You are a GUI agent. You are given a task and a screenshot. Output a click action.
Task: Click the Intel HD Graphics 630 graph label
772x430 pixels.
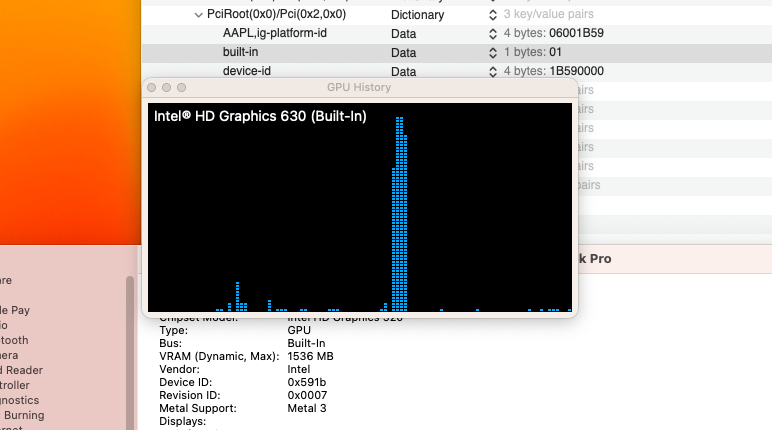click(x=260, y=116)
